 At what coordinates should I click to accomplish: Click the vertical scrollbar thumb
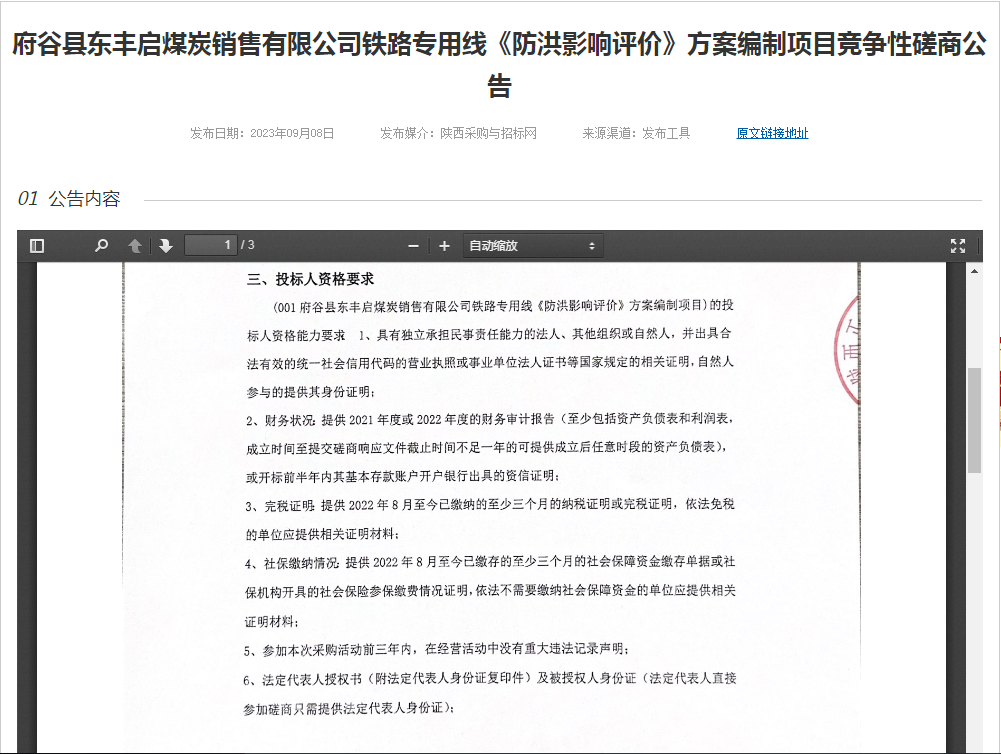pyautogui.click(x=974, y=420)
